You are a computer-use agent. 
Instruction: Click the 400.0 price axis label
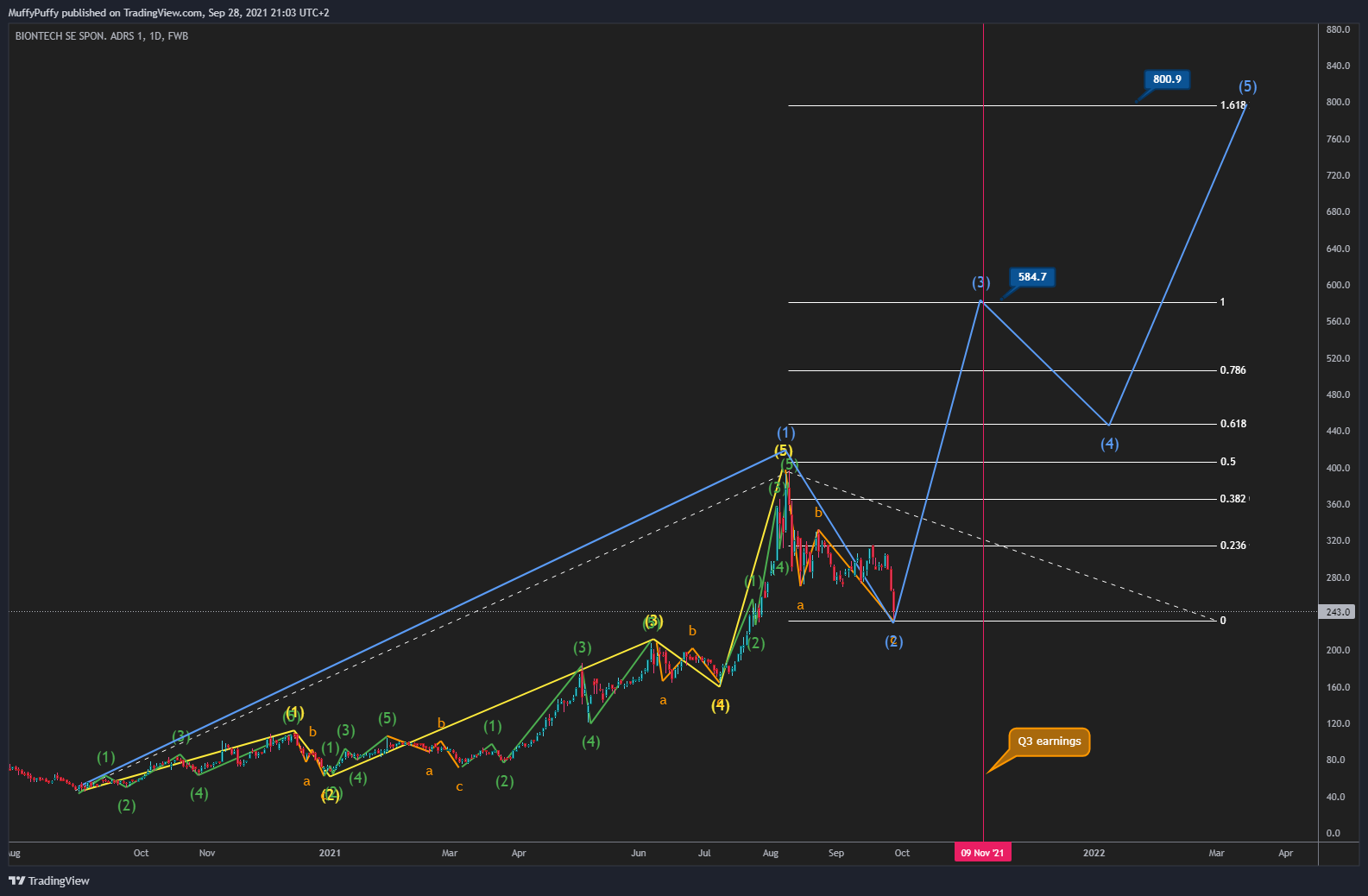coord(1338,468)
